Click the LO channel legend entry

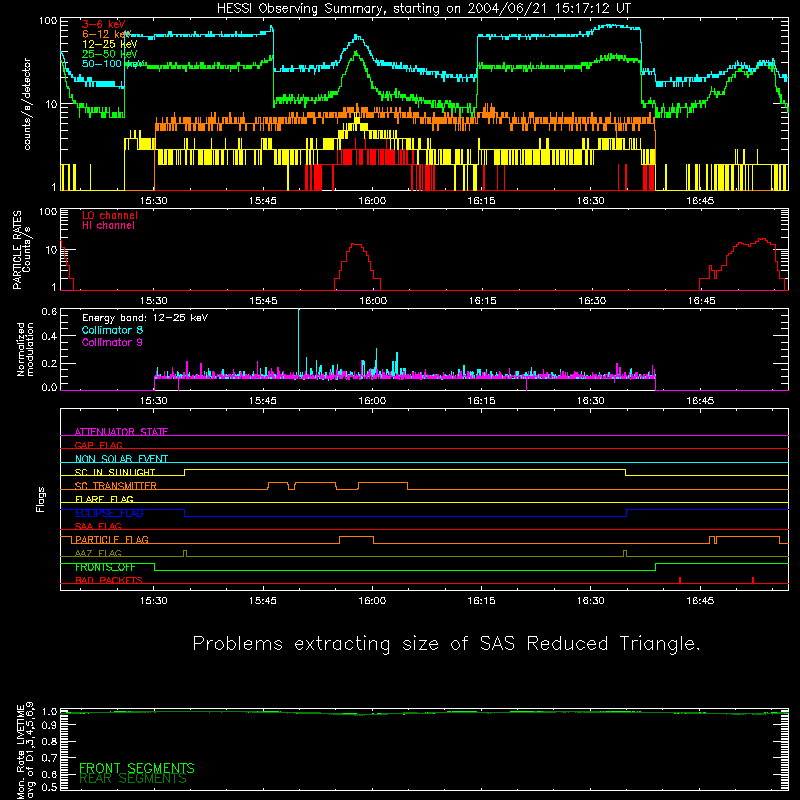tap(110, 215)
